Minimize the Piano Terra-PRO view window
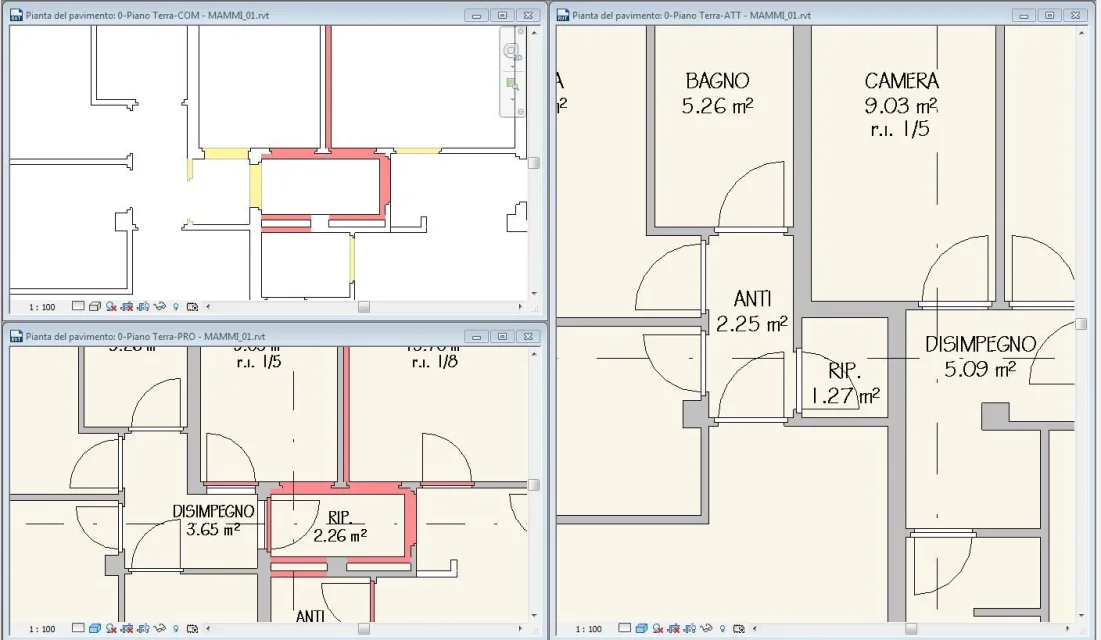The height and width of the screenshot is (640, 1101). click(x=477, y=337)
